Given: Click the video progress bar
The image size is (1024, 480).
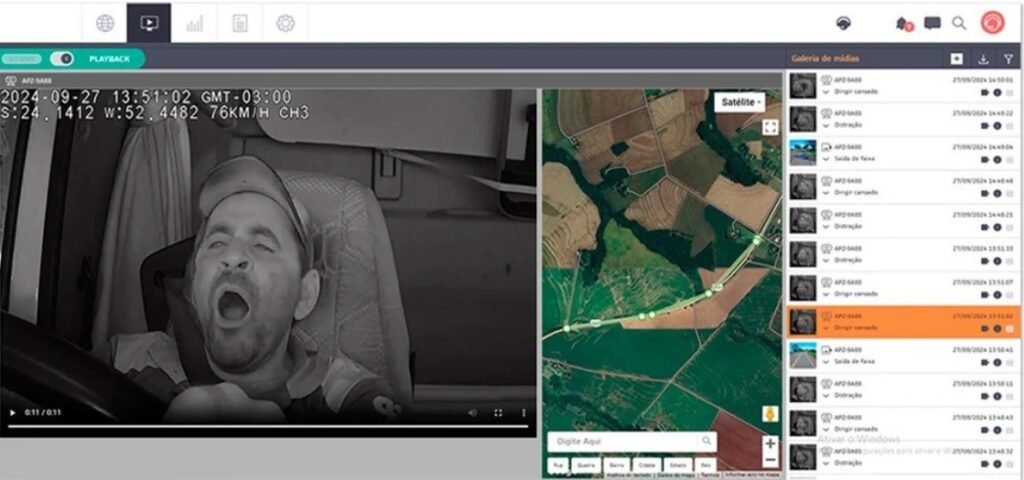Looking at the screenshot, I should [268, 427].
